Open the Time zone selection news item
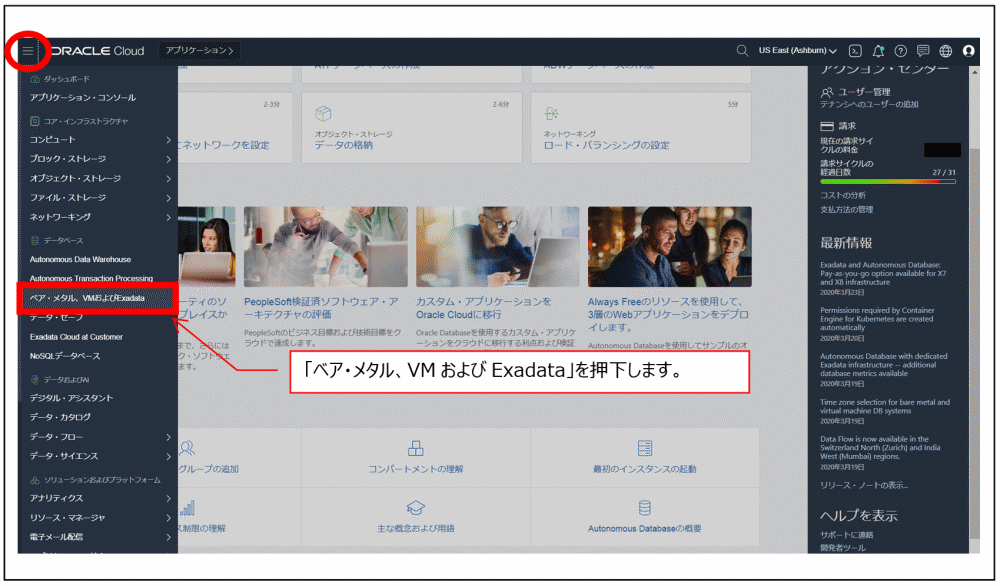Screen dimensions: 1000x586 click(885, 407)
